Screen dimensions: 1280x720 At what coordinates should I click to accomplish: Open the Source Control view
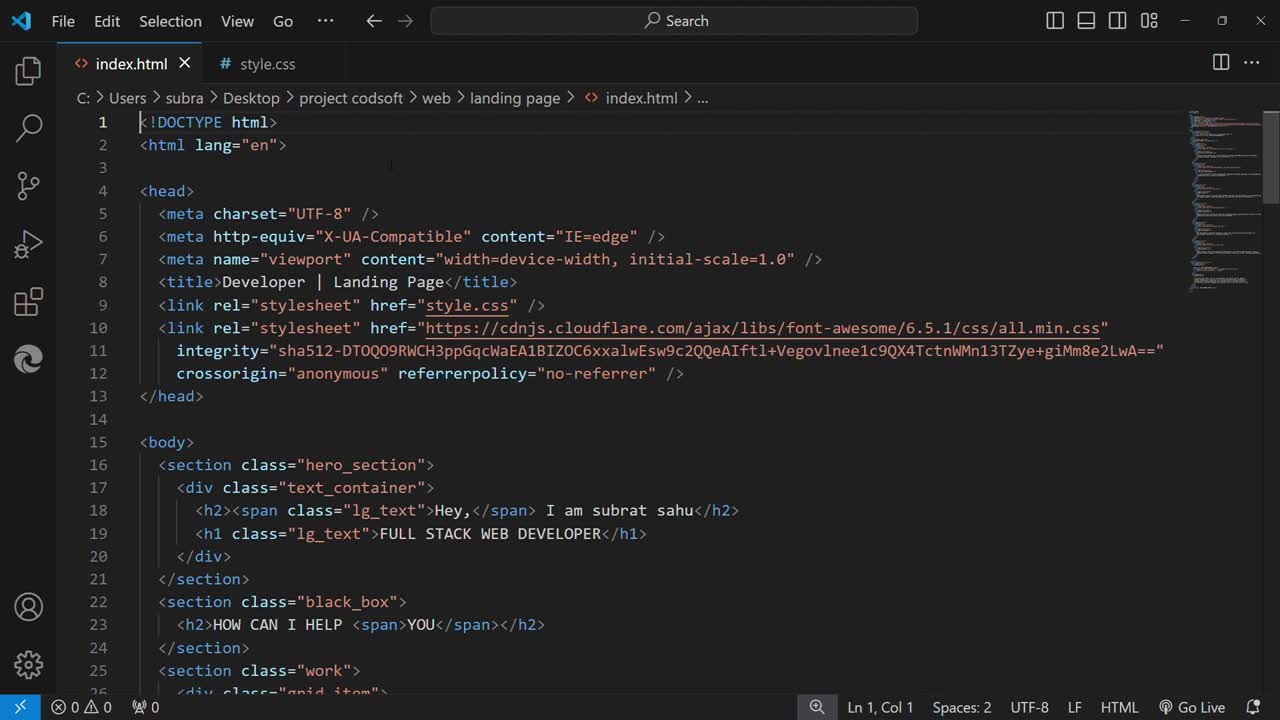(x=28, y=186)
